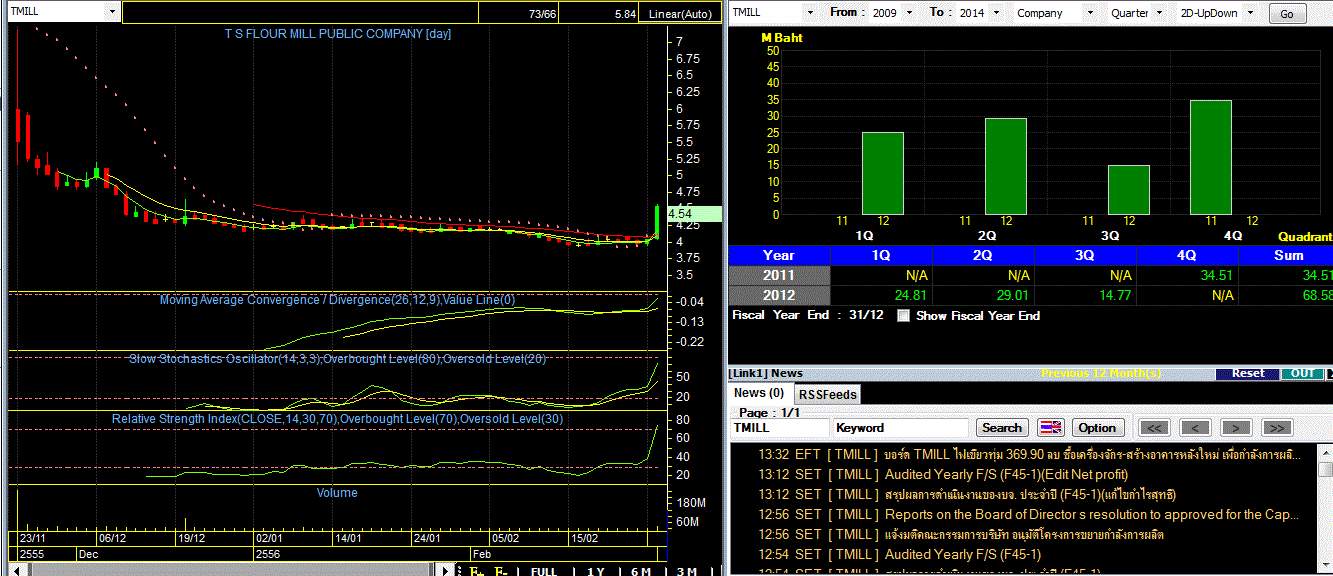Click the F- zoom-out chart icon
The image size is (1333, 576).
tap(501, 571)
